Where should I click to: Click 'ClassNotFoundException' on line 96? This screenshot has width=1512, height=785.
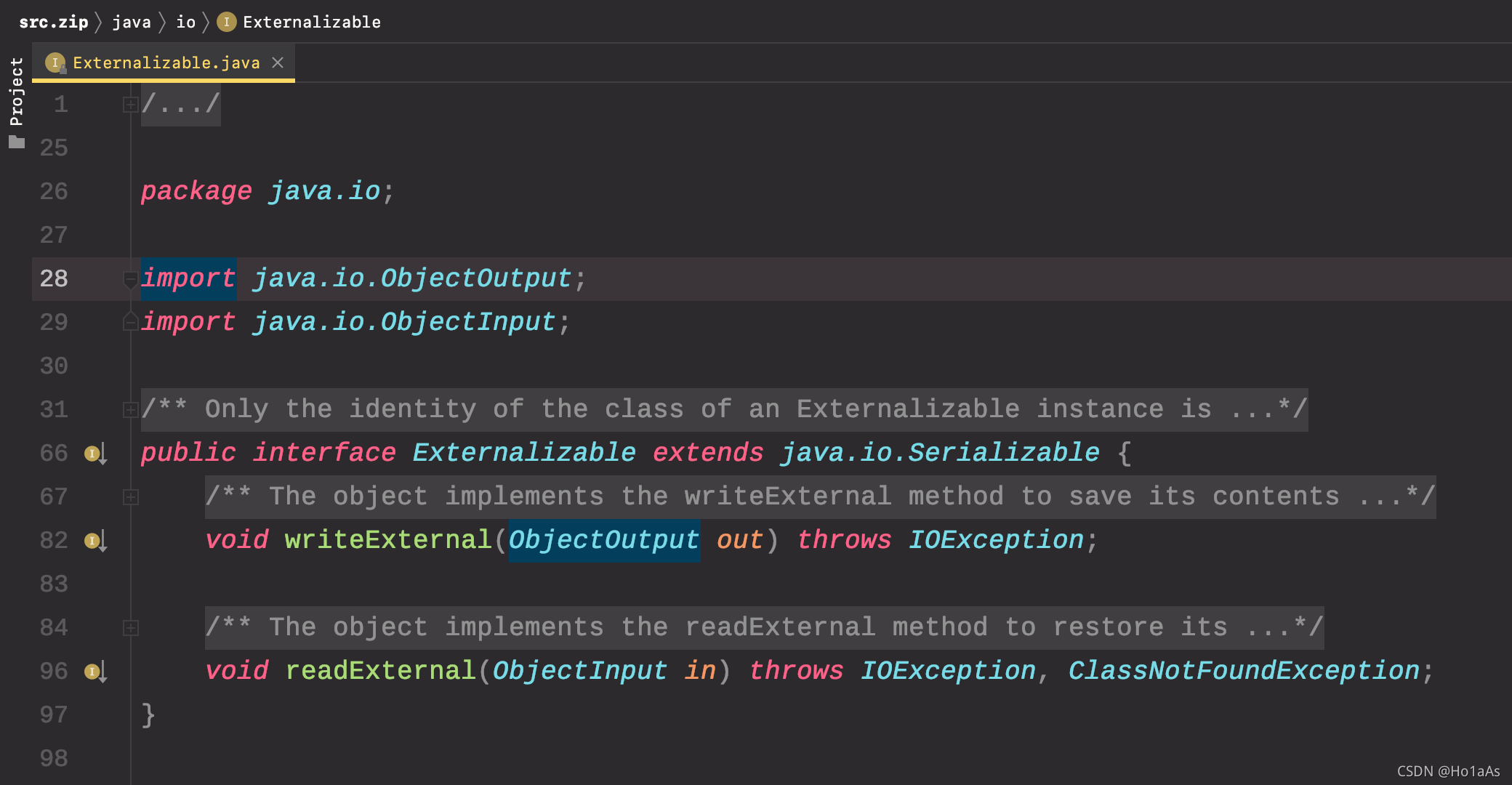click(1244, 671)
